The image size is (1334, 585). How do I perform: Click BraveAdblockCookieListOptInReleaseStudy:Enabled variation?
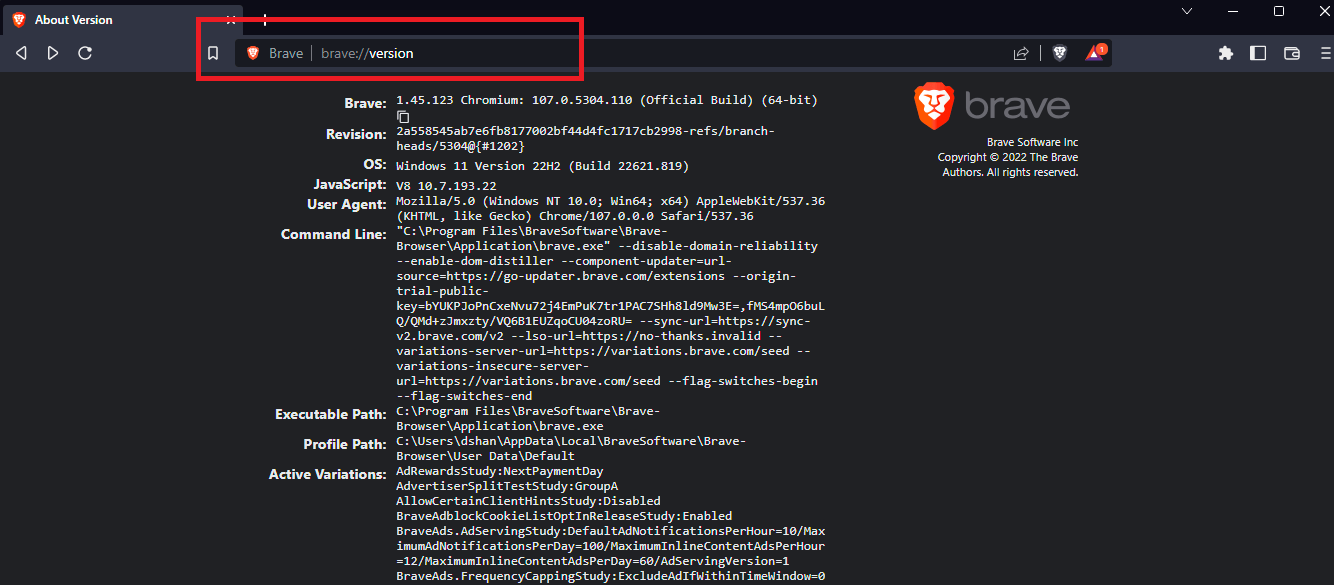tap(564, 516)
